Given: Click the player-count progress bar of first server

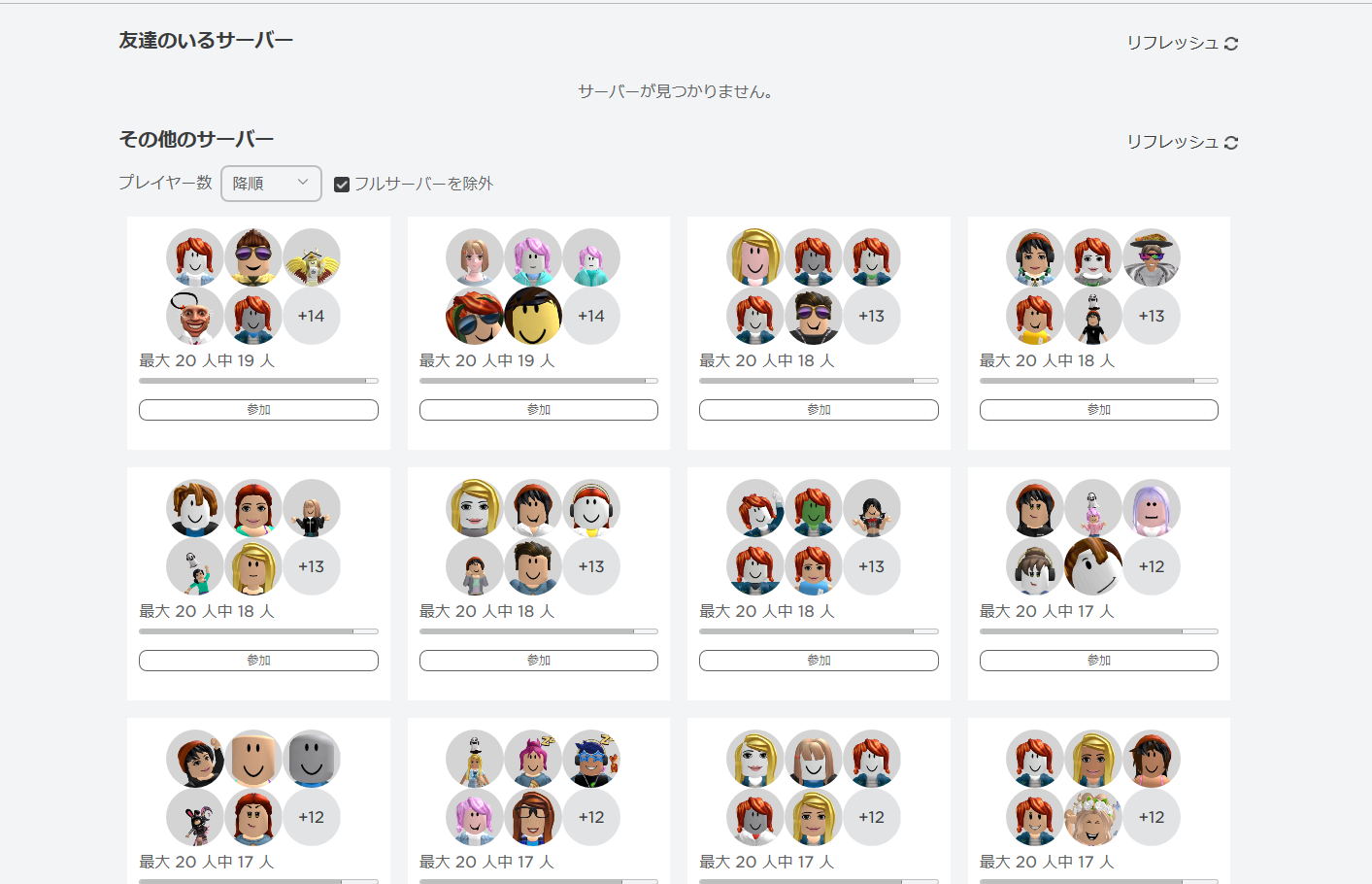Looking at the screenshot, I should pyautogui.click(x=258, y=381).
